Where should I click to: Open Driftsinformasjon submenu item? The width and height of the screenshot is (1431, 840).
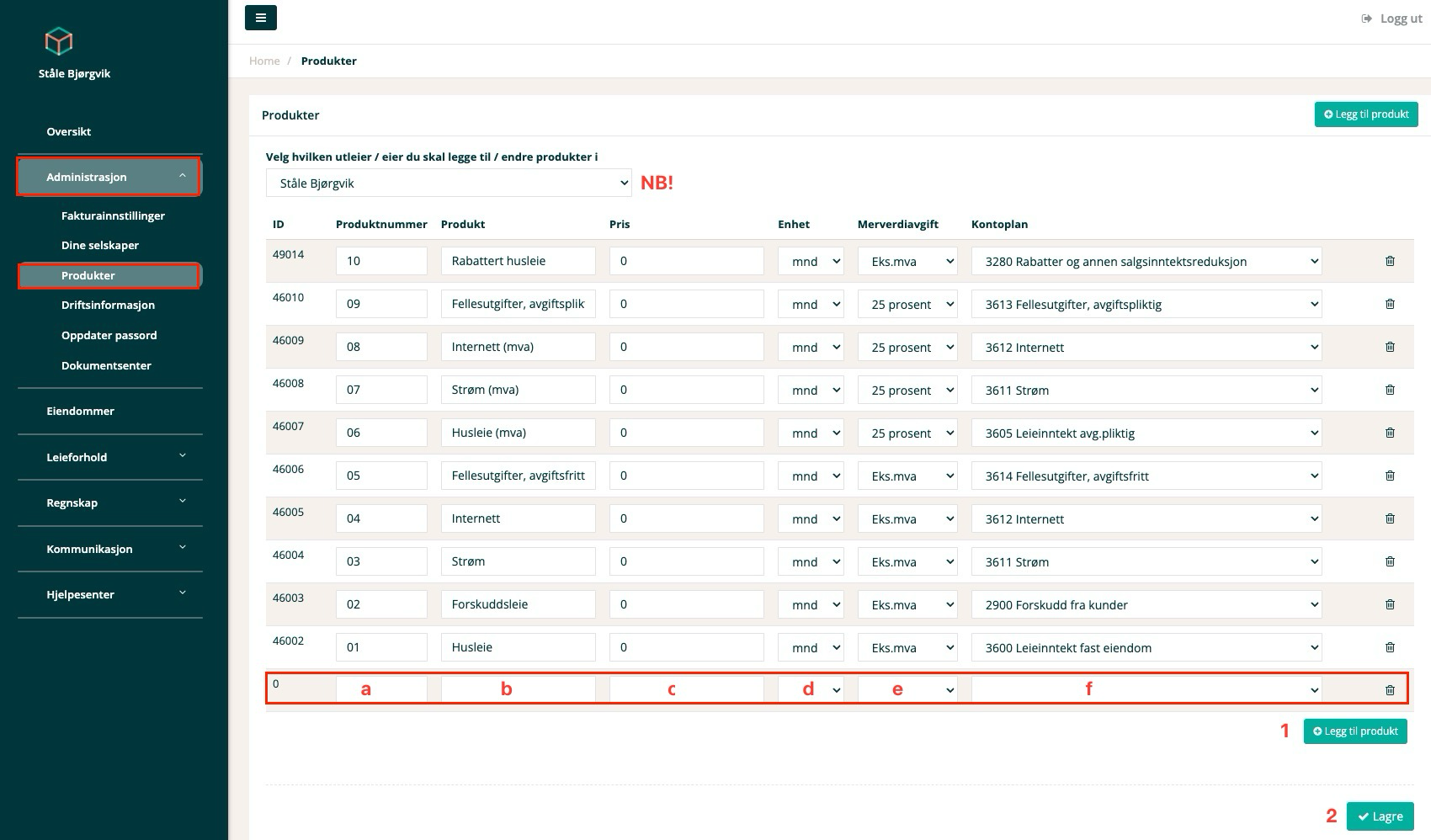coord(108,305)
